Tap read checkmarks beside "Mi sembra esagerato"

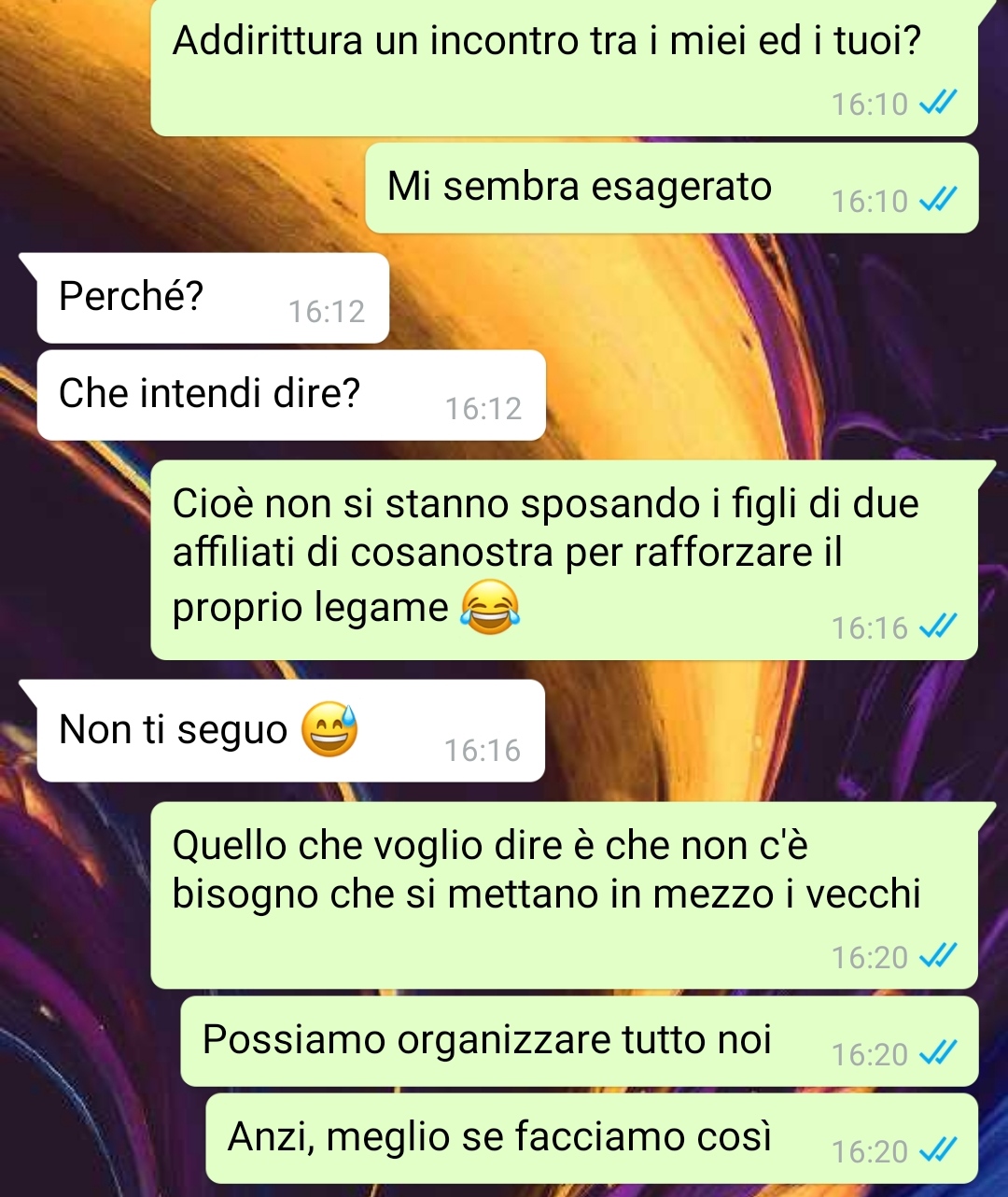coord(938,199)
